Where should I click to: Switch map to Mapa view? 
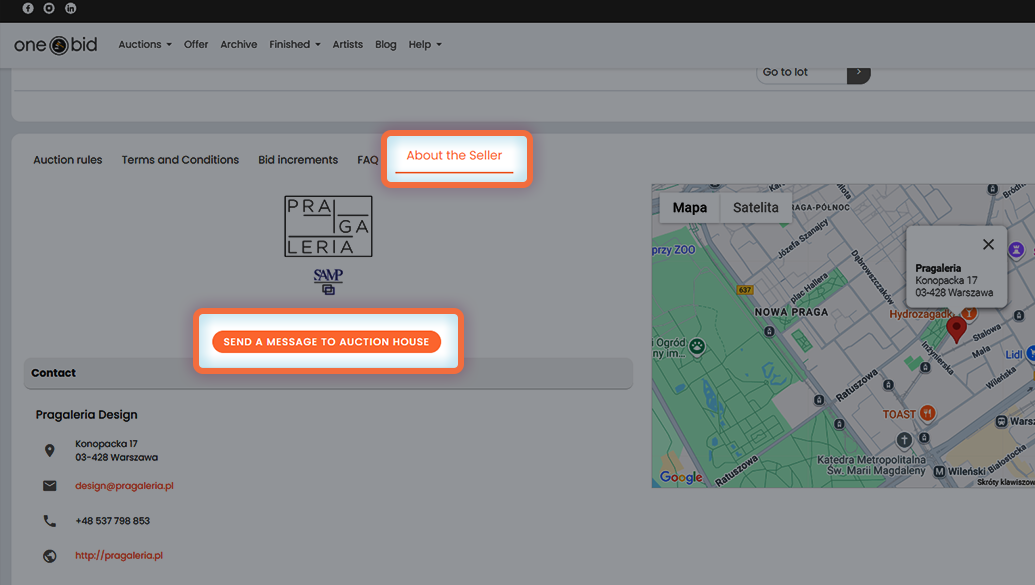tap(690, 207)
